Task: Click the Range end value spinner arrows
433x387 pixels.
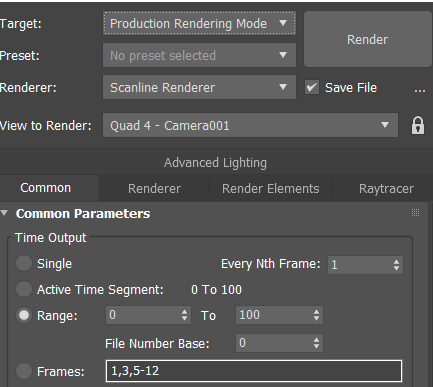Action: pyautogui.click(x=316, y=315)
